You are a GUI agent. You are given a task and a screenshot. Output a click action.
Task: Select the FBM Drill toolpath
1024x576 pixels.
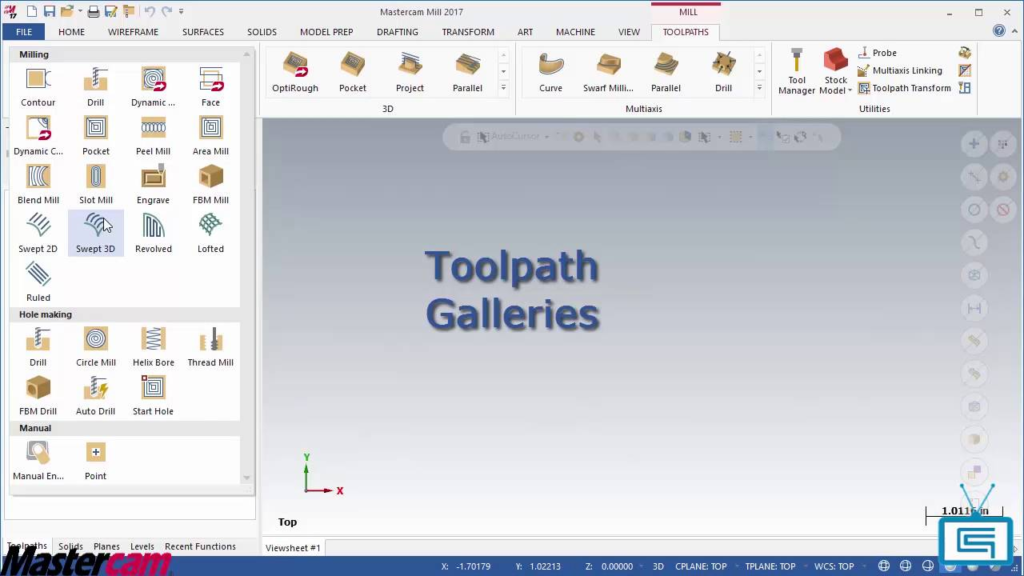pyautogui.click(x=38, y=396)
